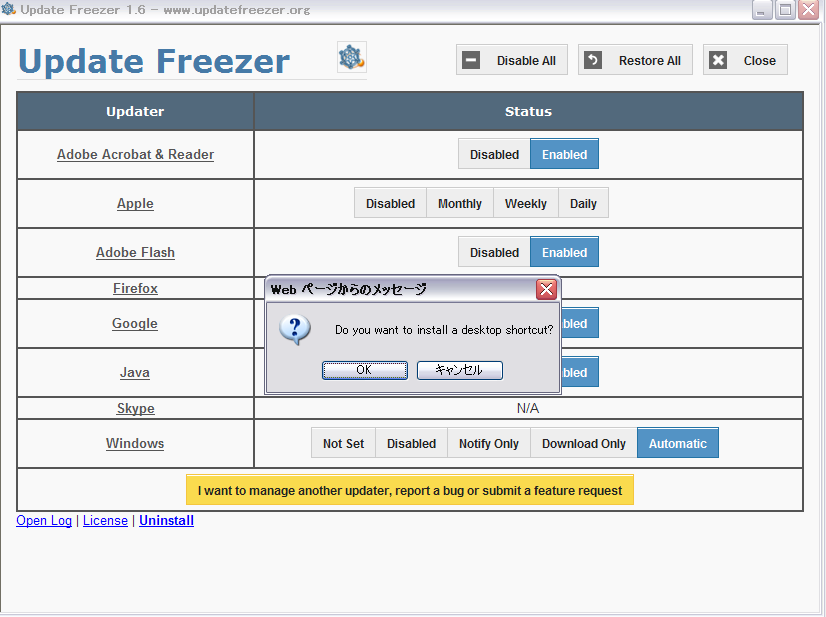Viewport: 826px width, 617px height.
Task: Click the Disable All button label
Action: click(x=526, y=61)
